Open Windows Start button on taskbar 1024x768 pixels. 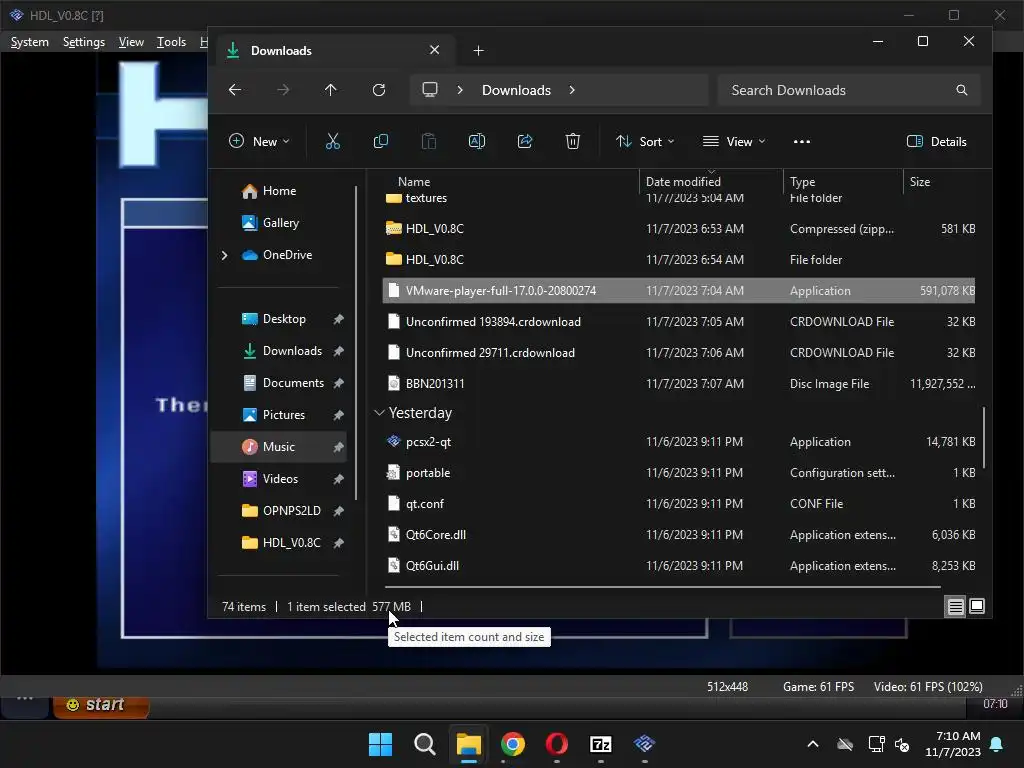(381, 744)
